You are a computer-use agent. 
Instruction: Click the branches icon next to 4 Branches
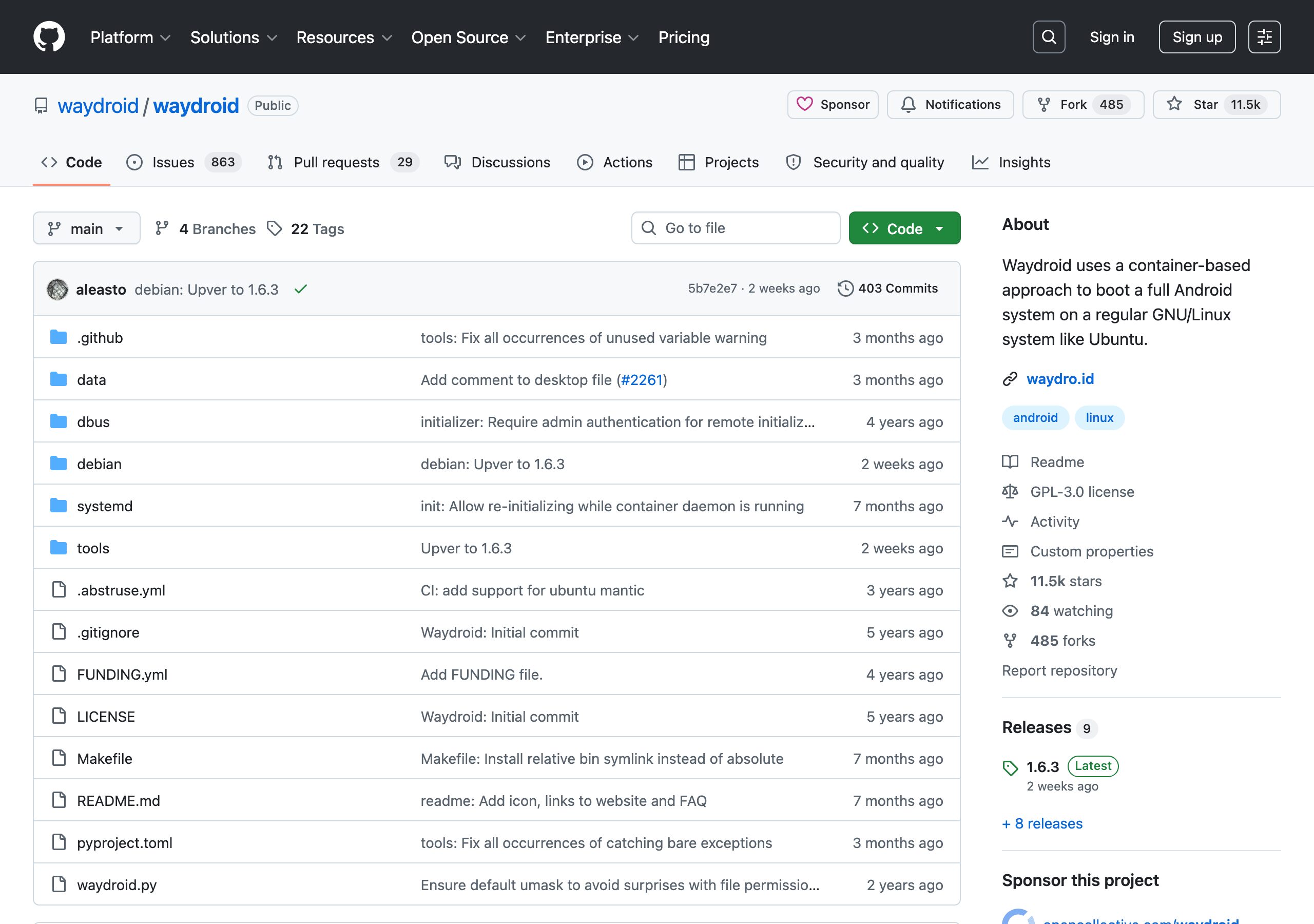[162, 228]
